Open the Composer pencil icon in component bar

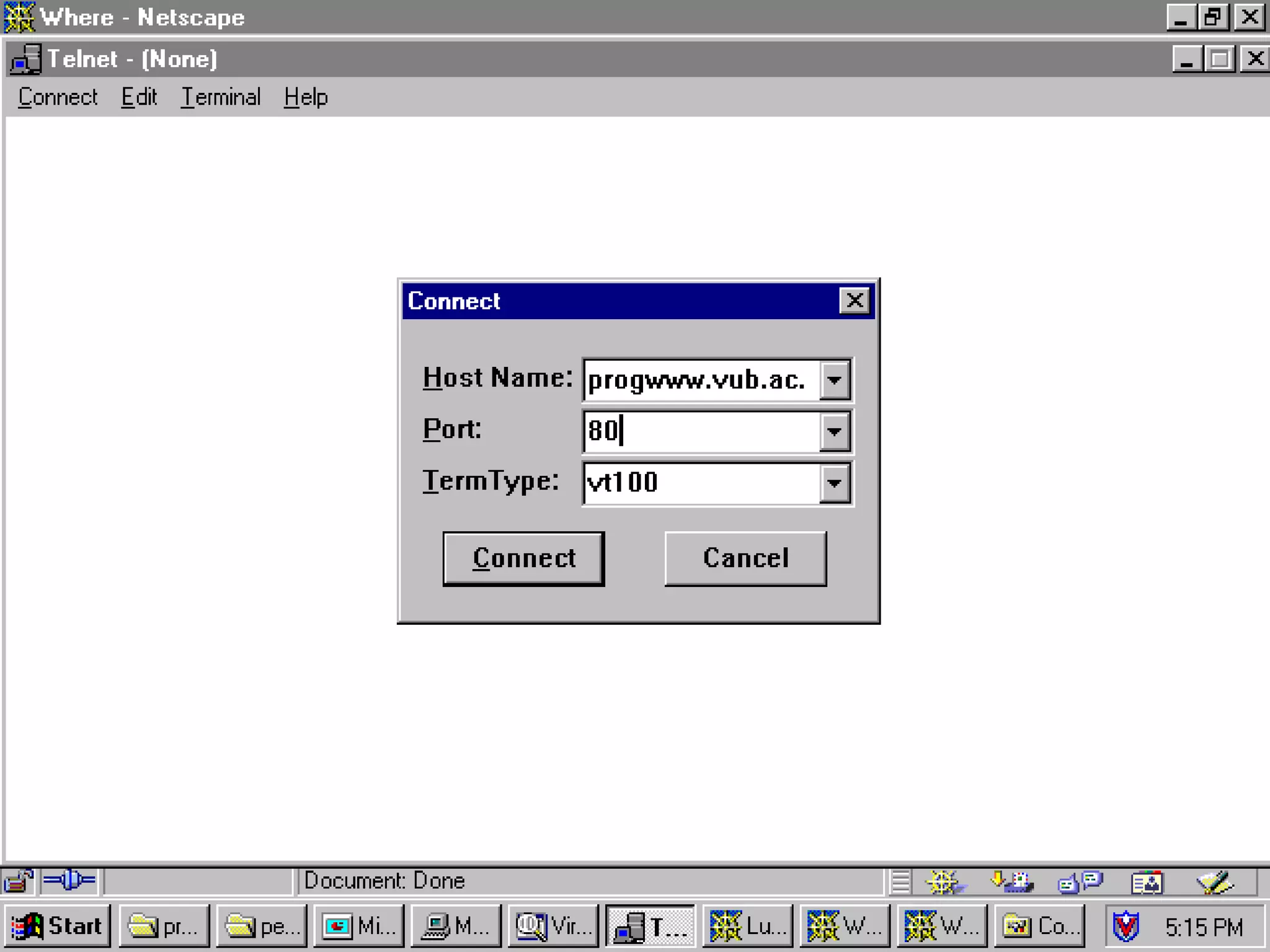1215,882
